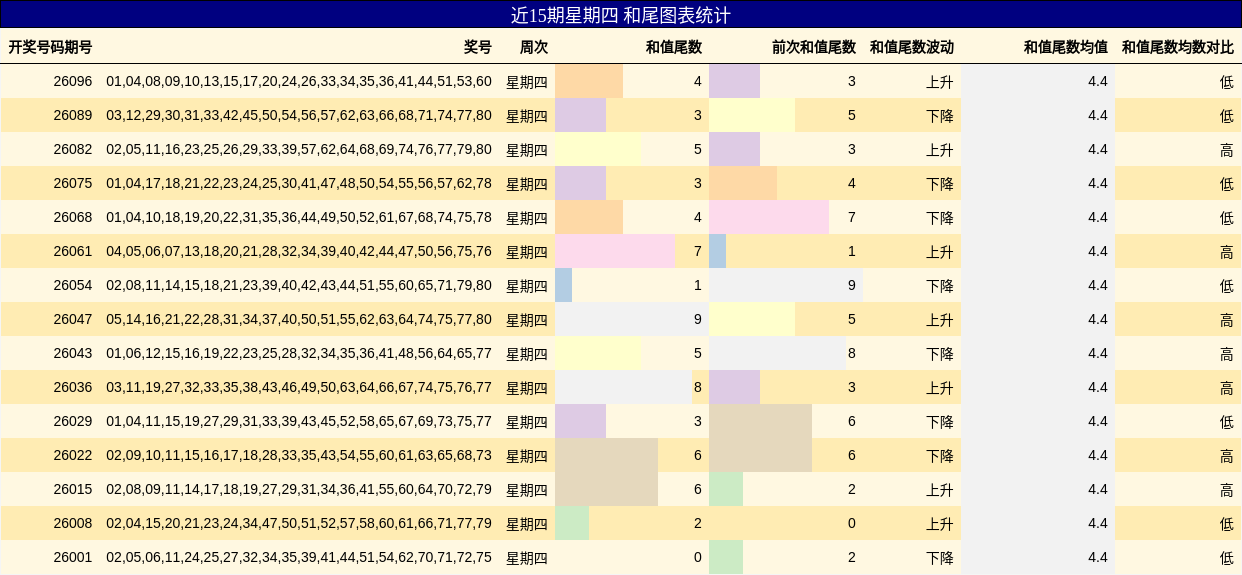Click the 高 comparison cell in row 26015

click(1227, 489)
